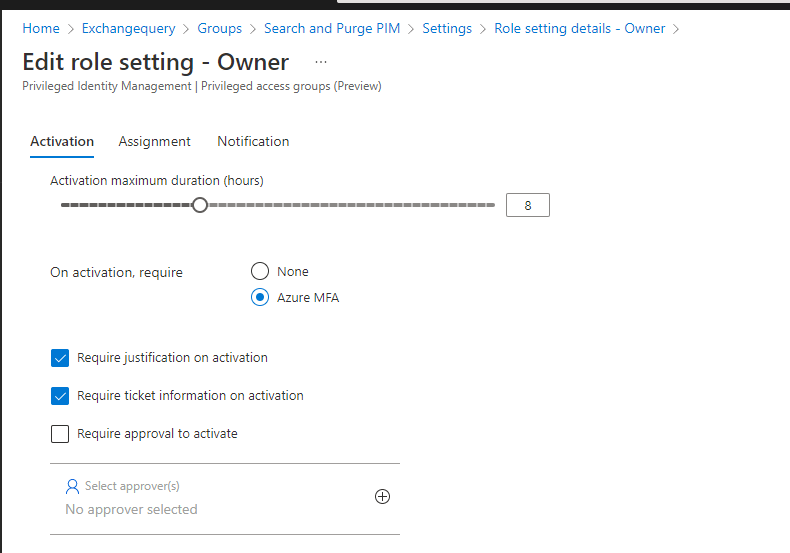Viewport: 790px width, 553px height.
Task: Click the add approver plus icon
Action: click(382, 497)
